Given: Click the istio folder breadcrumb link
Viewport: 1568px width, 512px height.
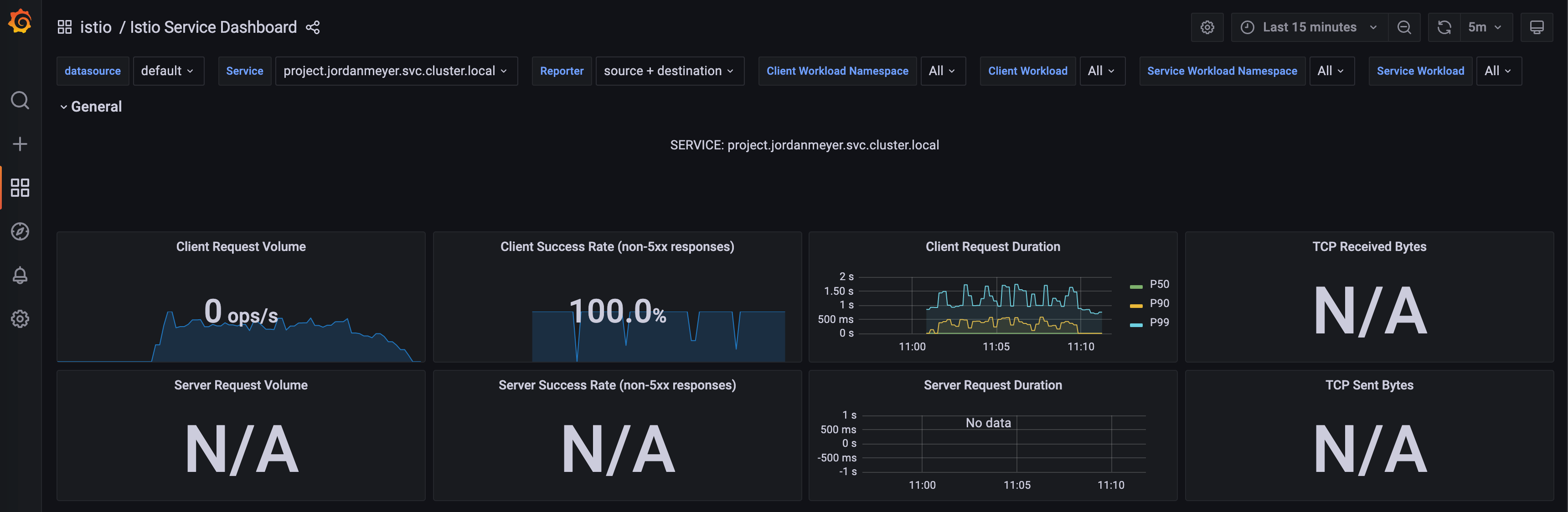Looking at the screenshot, I should click(x=96, y=27).
